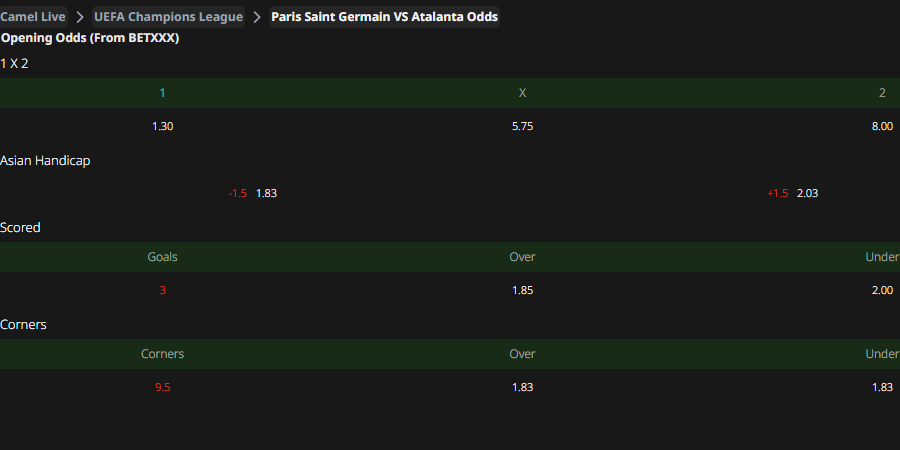
Task: Select Paris Saint Germain VS Atalanta Odds breadcrumb
Action: (x=384, y=17)
